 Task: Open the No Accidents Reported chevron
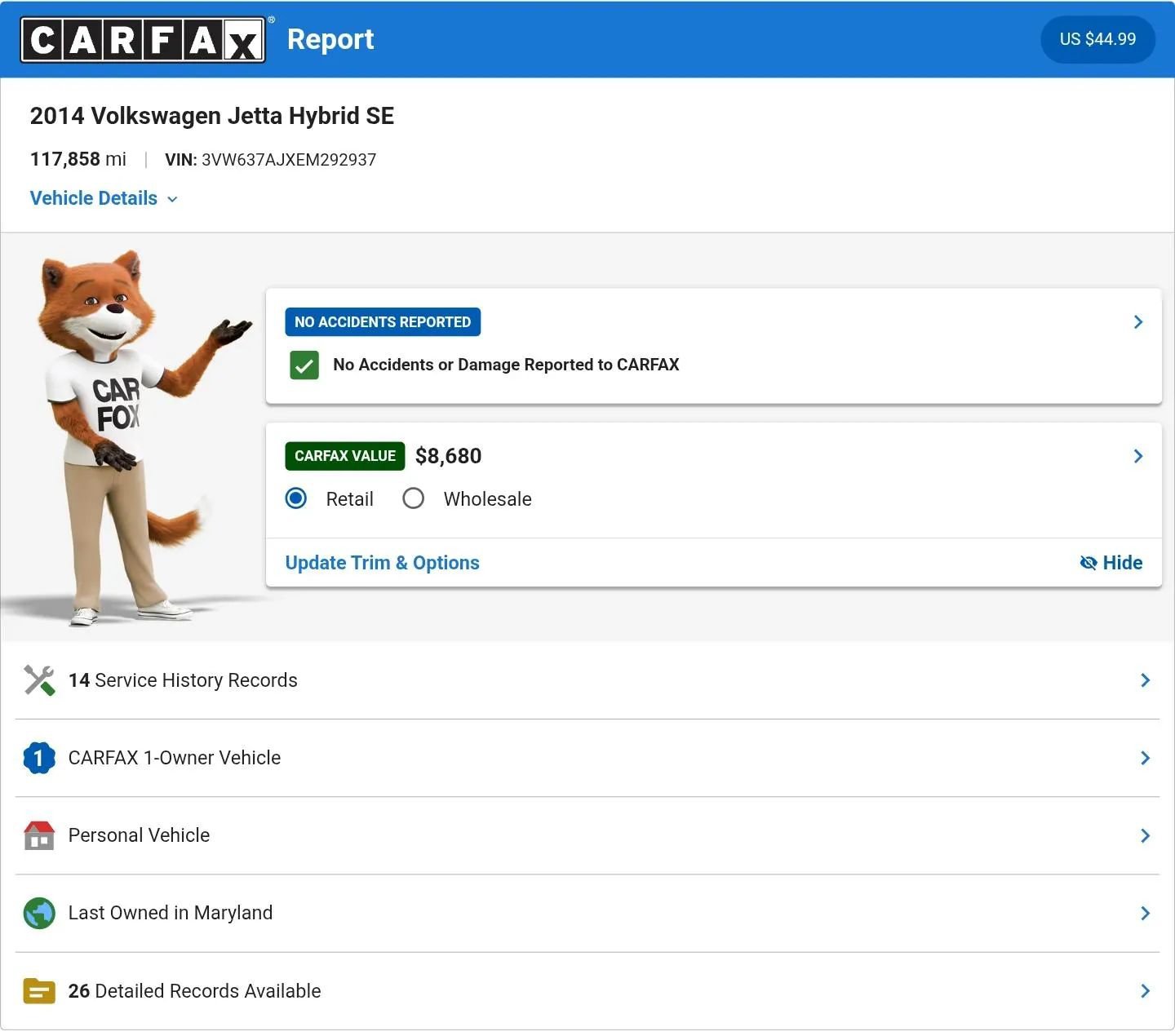(1138, 322)
